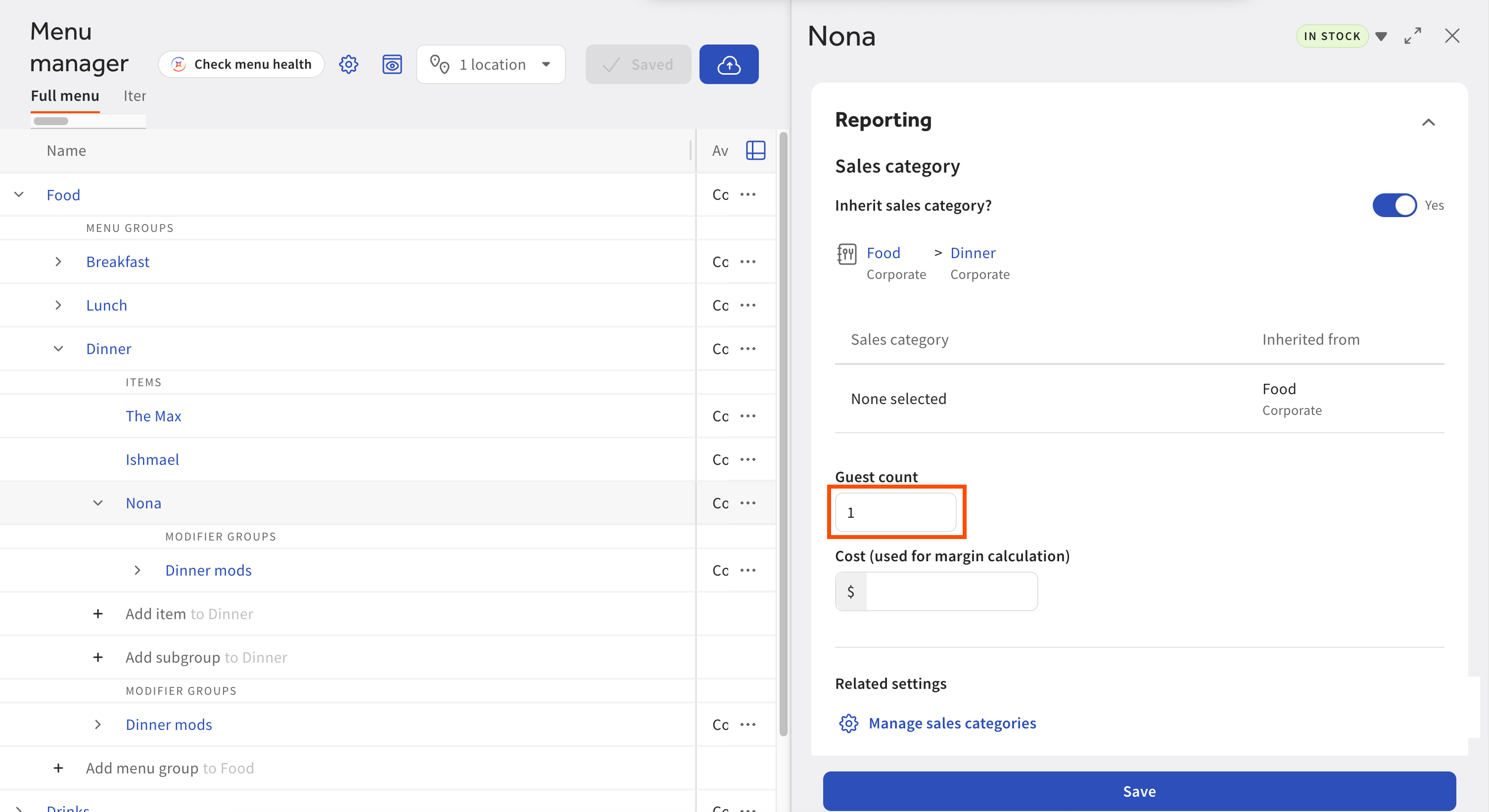
Task: Switch to the partially hidden Items tab
Action: pos(135,96)
